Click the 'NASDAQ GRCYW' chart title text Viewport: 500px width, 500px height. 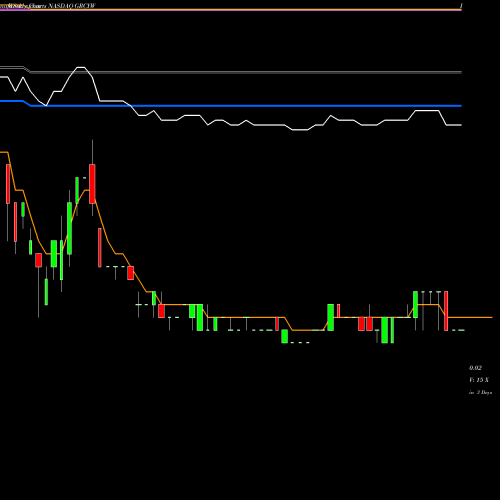pyautogui.click(x=72, y=6)
